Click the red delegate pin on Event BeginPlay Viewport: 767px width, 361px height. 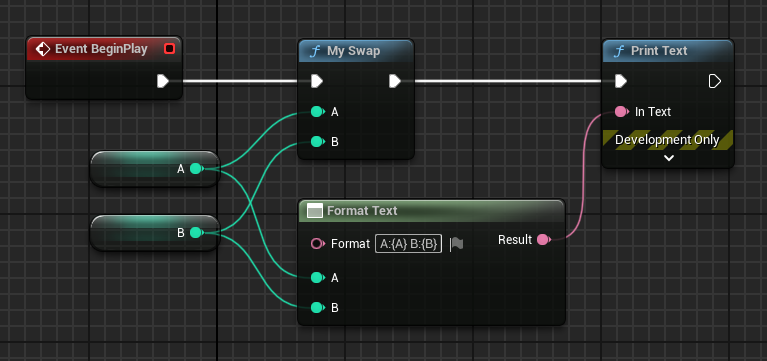pyautogui.click(x=169, y=49)
